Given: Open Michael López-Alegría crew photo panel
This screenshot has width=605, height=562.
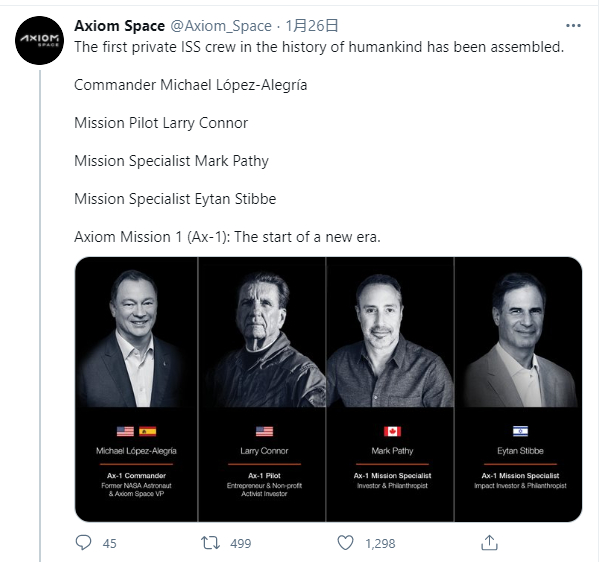Looking at the screenshot, I should tap(137, 390).
